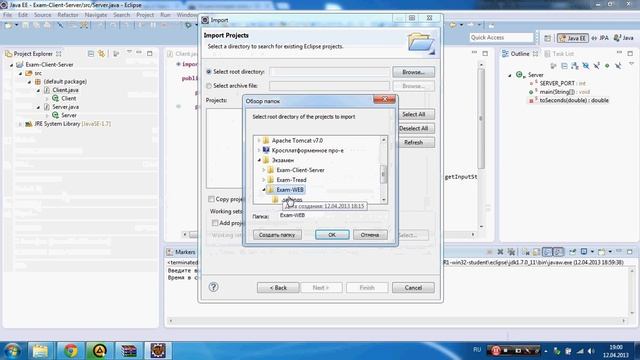Select Exam-Tread folder in the tree

pos(291,180)
